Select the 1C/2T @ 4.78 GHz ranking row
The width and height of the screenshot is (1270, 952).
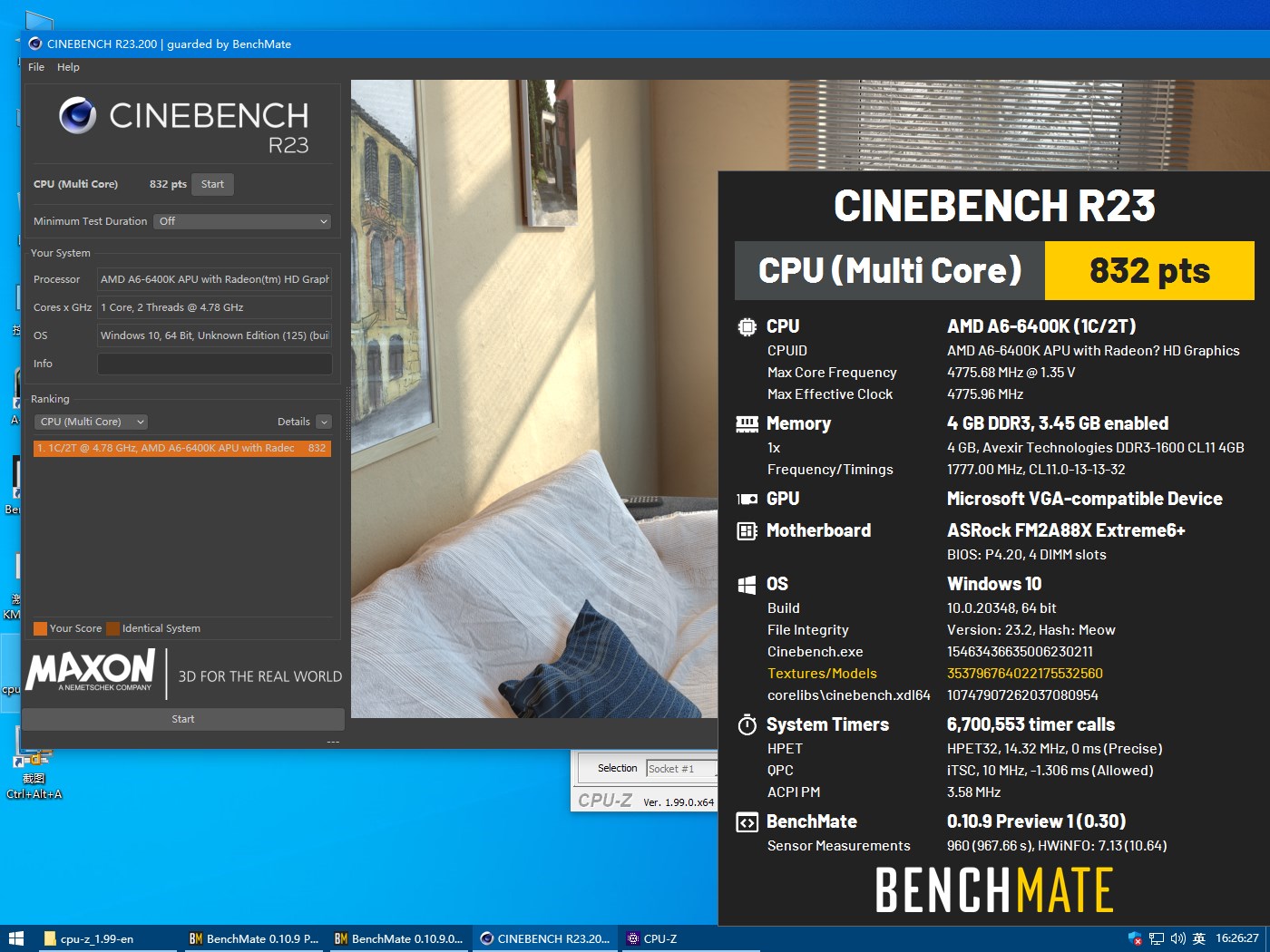tap(182, 448)
